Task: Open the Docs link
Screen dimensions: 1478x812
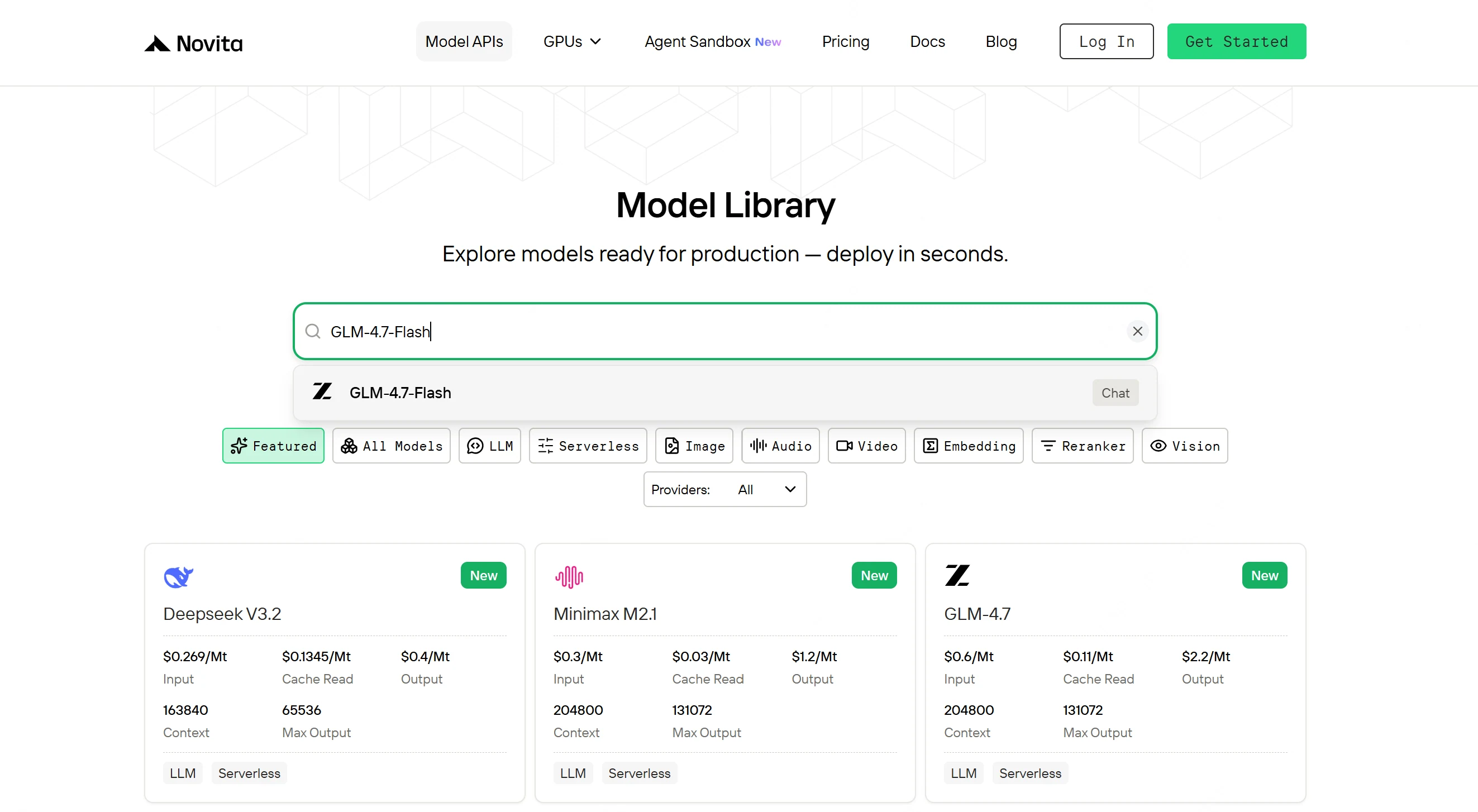Action: [927, 41]
